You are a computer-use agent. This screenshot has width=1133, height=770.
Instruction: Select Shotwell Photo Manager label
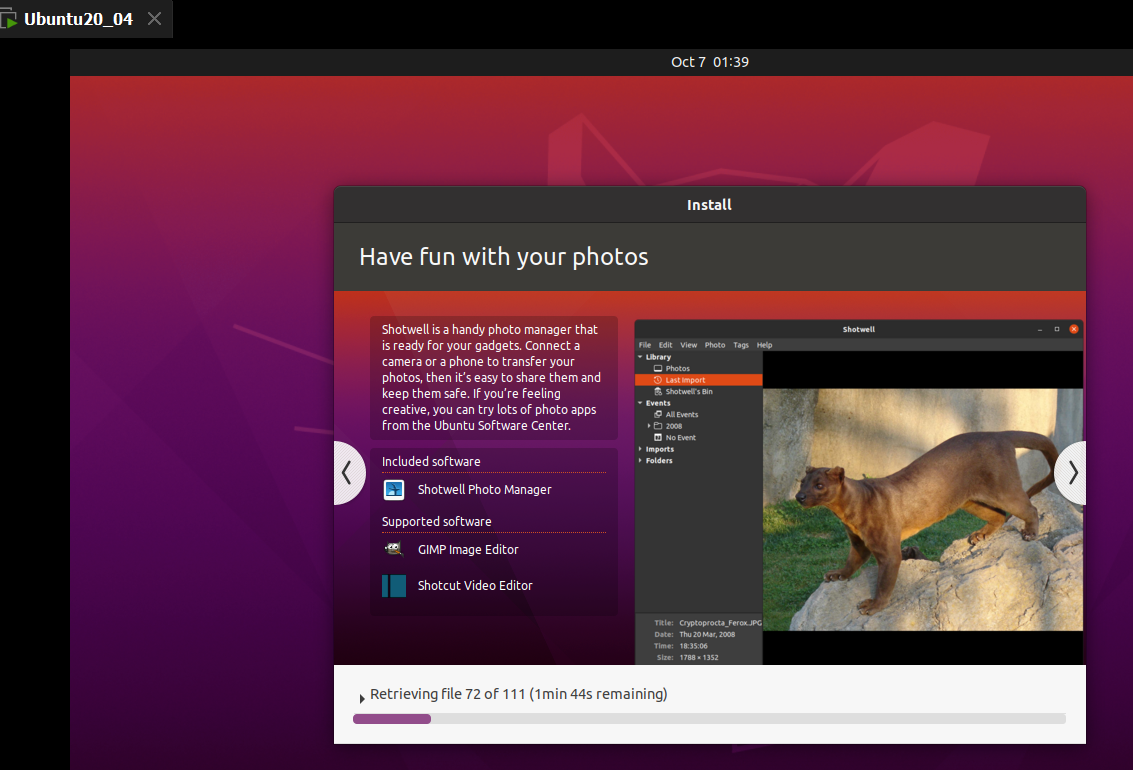tap(484, 490)
